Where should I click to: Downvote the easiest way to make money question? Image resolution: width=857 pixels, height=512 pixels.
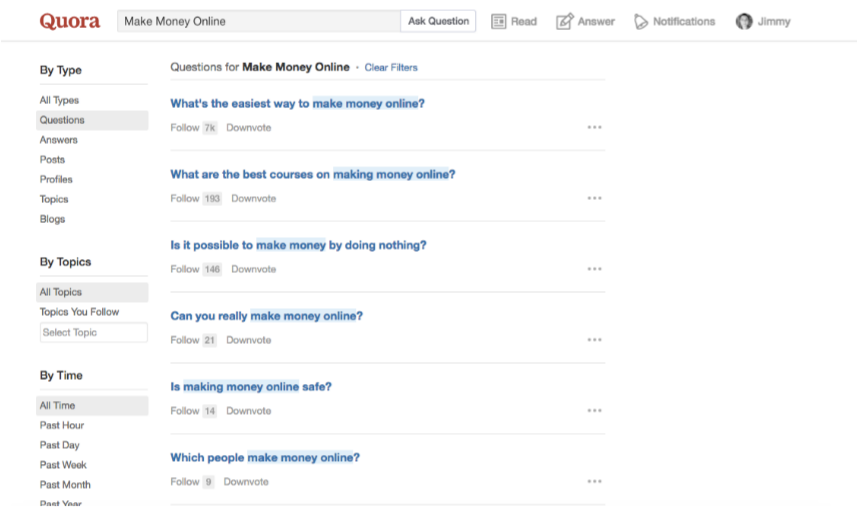click(249, 127)
